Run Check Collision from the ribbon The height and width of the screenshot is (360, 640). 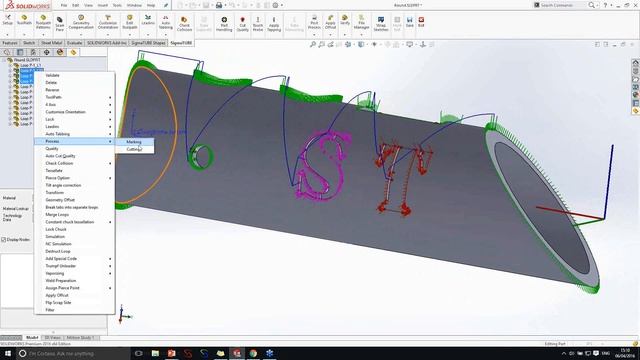184,24
